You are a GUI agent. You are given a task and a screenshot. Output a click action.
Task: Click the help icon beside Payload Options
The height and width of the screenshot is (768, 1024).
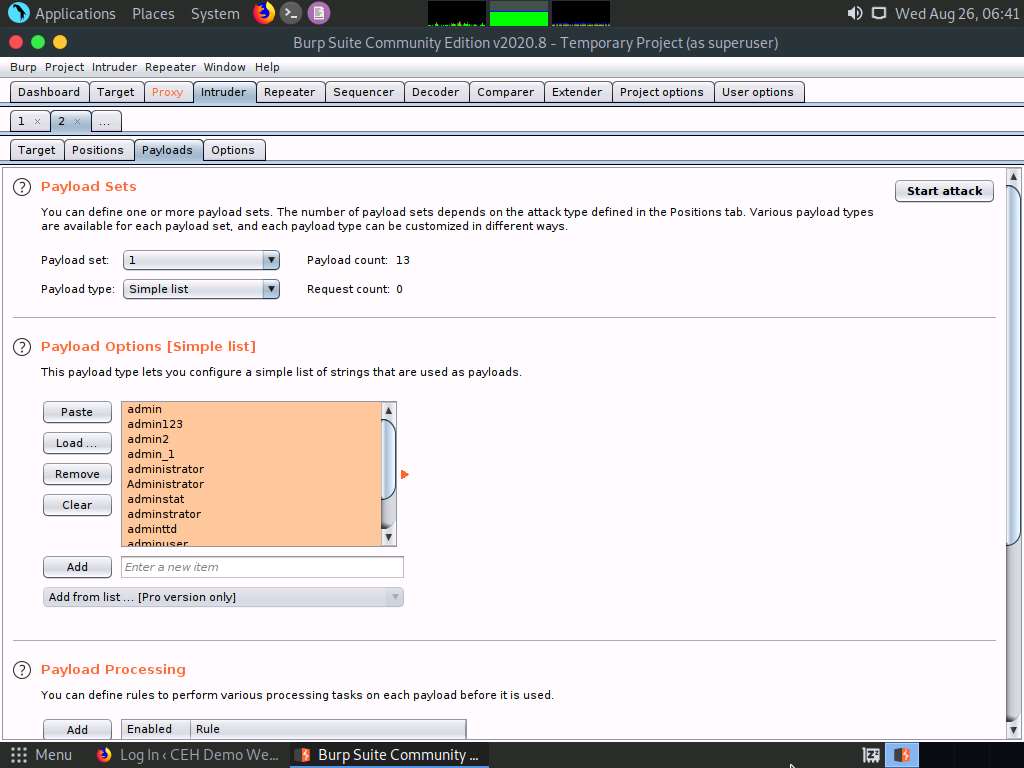point(22,346)
